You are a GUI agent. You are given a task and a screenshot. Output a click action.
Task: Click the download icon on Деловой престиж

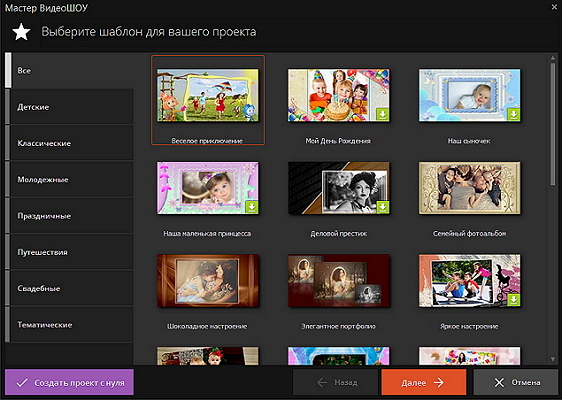coord(383,207)
